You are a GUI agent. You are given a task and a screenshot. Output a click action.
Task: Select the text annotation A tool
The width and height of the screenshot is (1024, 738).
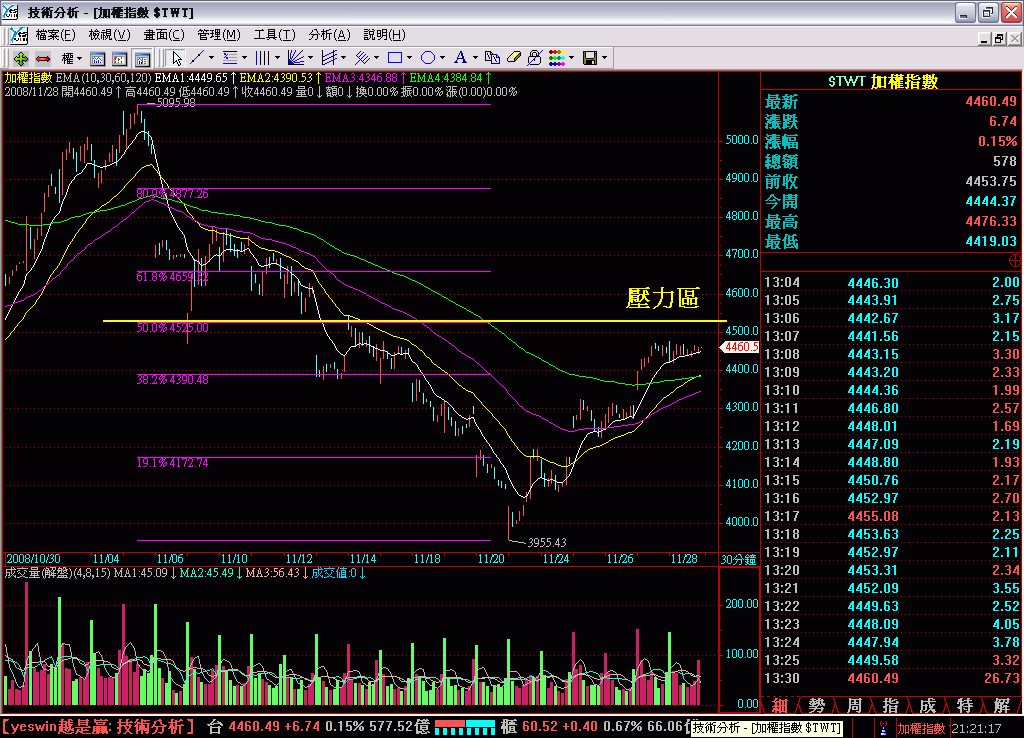[x=460, y=58]
